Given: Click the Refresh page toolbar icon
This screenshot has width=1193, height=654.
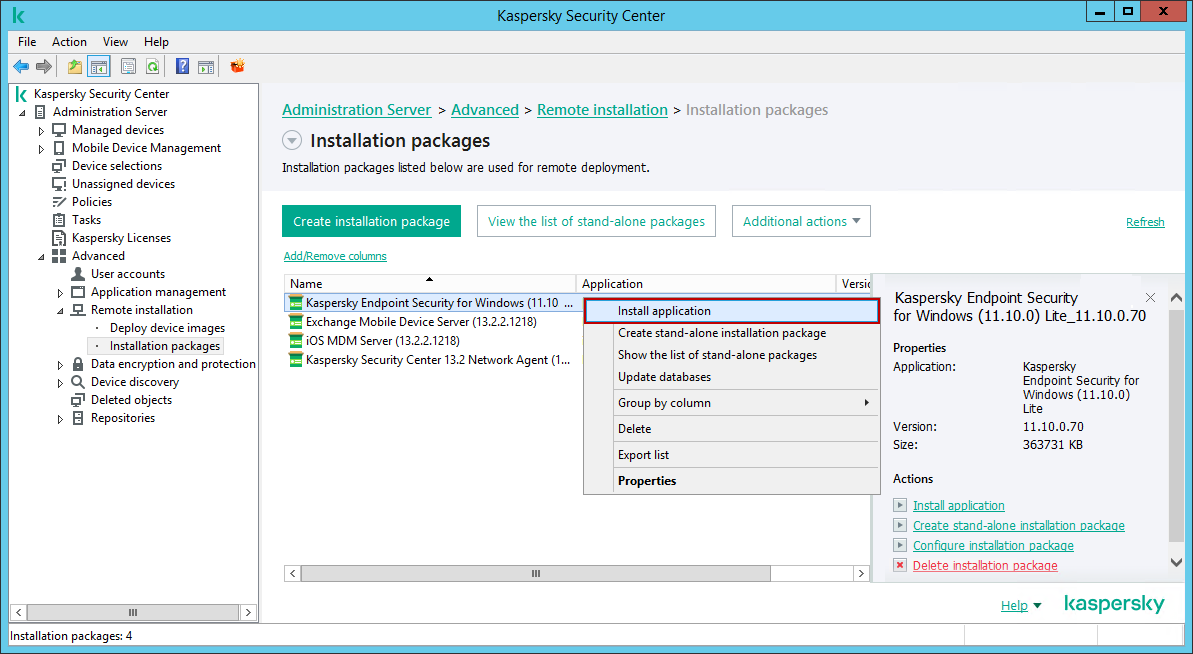Looking at the screenshot, I should click(x=152, y=67).
